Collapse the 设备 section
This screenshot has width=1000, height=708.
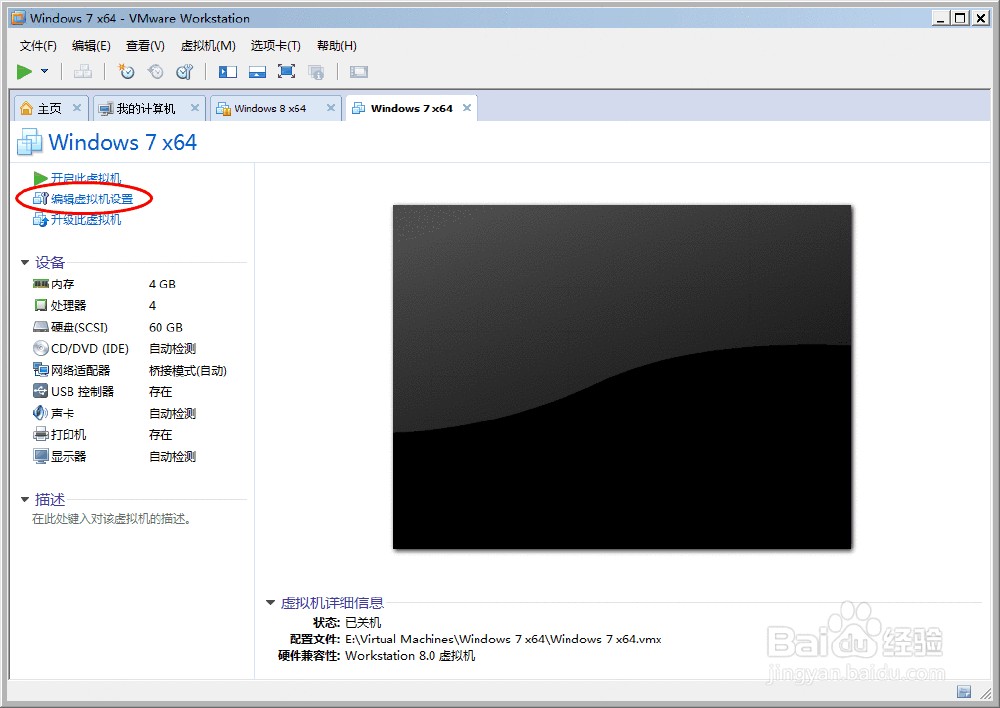click(25, 262)
